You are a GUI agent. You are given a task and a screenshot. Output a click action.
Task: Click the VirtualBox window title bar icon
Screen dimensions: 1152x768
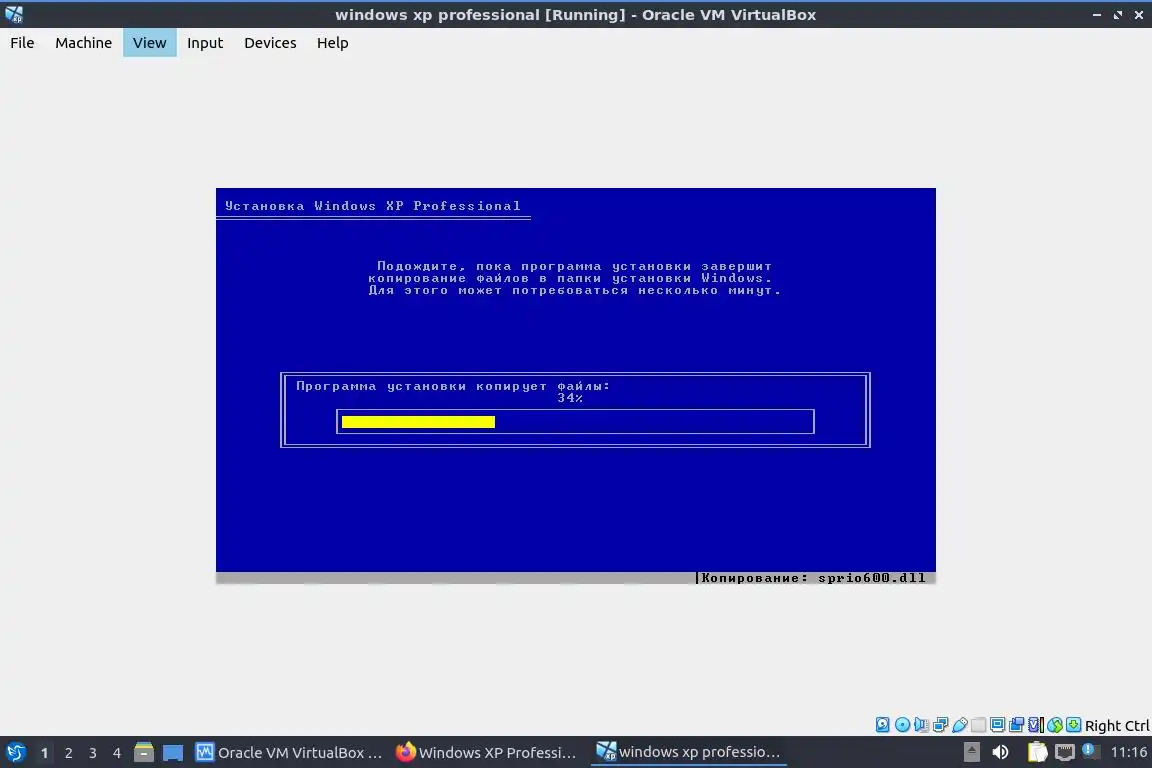(14, 14)
